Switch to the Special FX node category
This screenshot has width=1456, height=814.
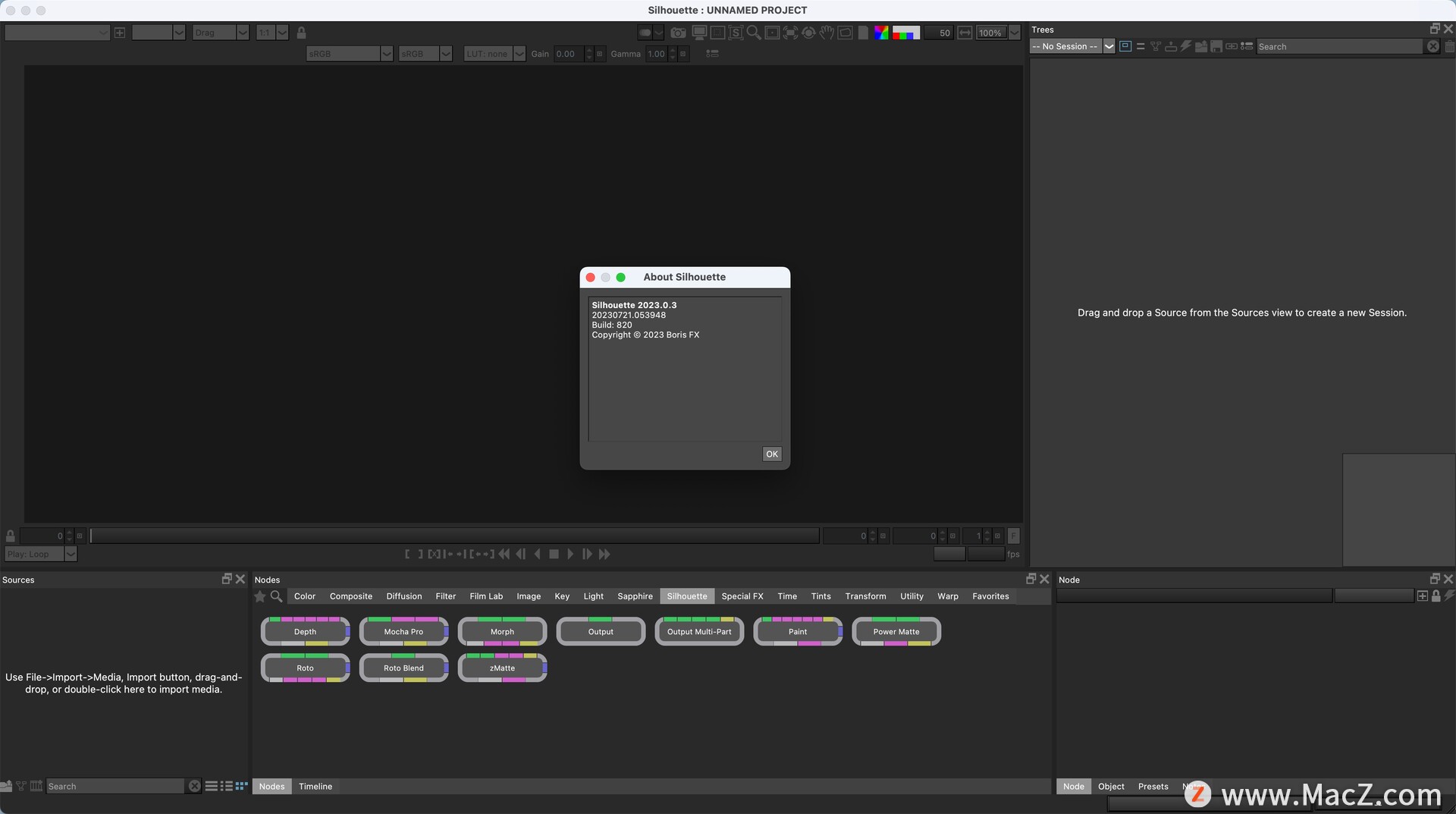(742, 596)
